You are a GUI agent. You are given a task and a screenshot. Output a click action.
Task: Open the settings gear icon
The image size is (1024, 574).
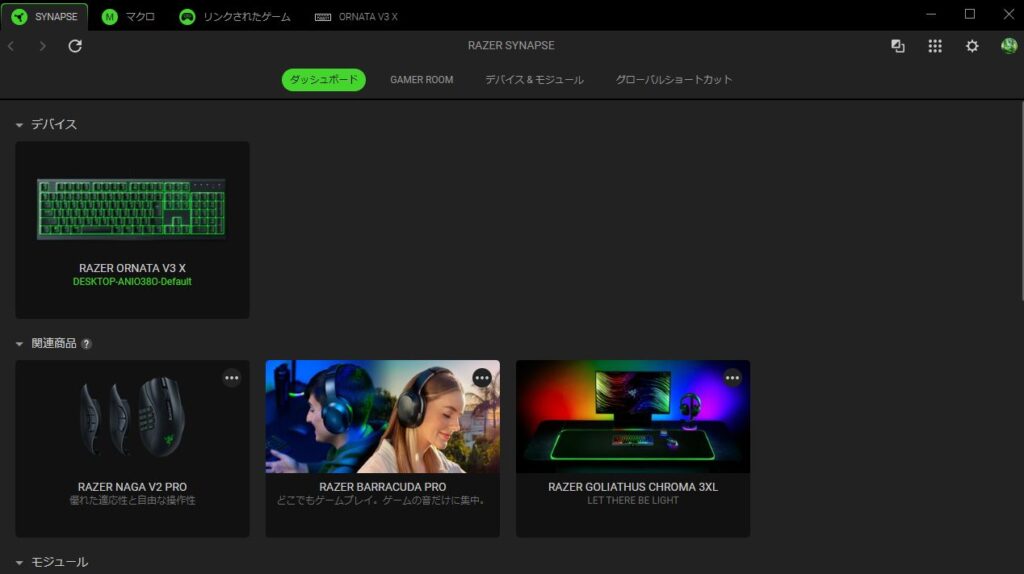click(971, 46)
